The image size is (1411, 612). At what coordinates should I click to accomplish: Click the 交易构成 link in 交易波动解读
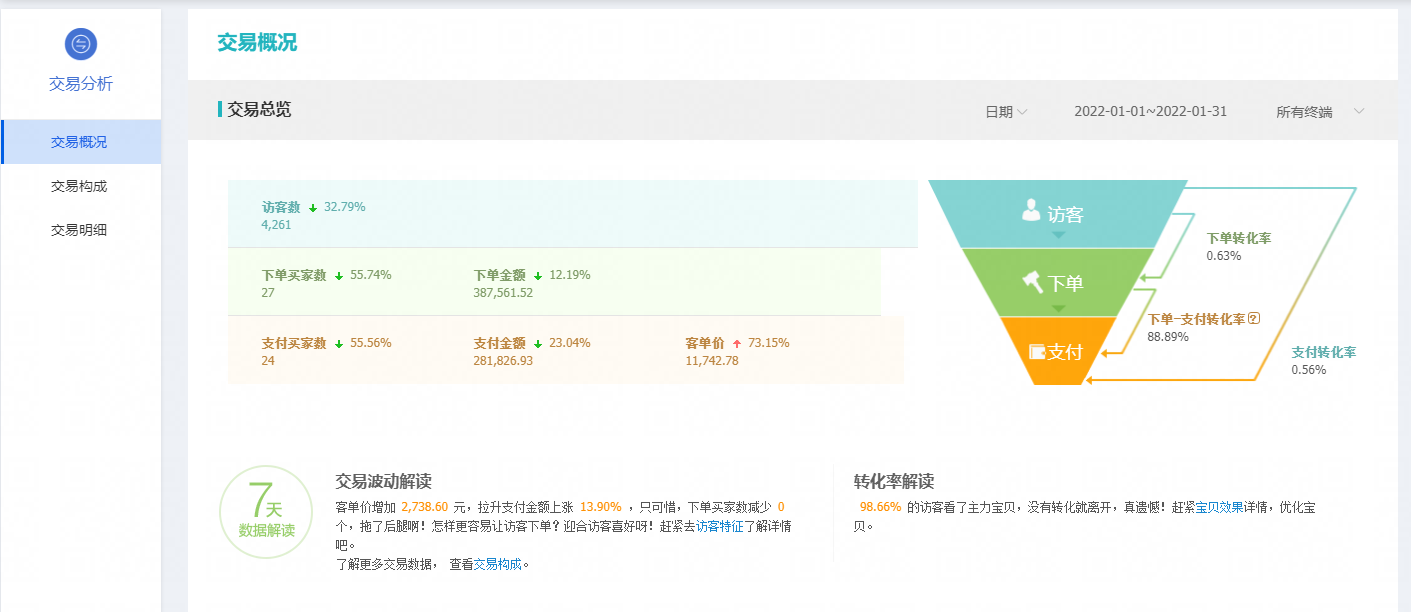(497, 564)
